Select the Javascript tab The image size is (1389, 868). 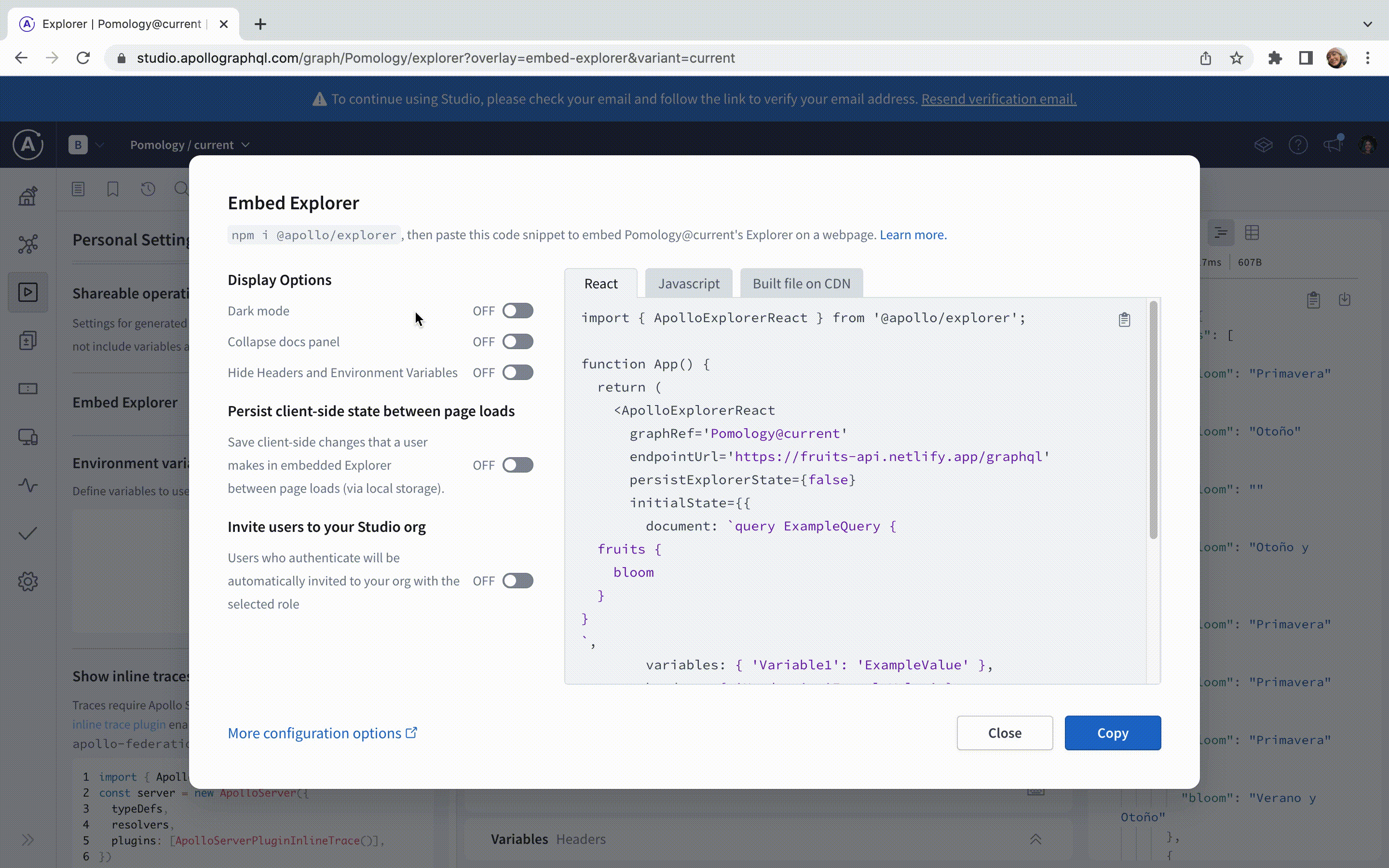point(688,284)
